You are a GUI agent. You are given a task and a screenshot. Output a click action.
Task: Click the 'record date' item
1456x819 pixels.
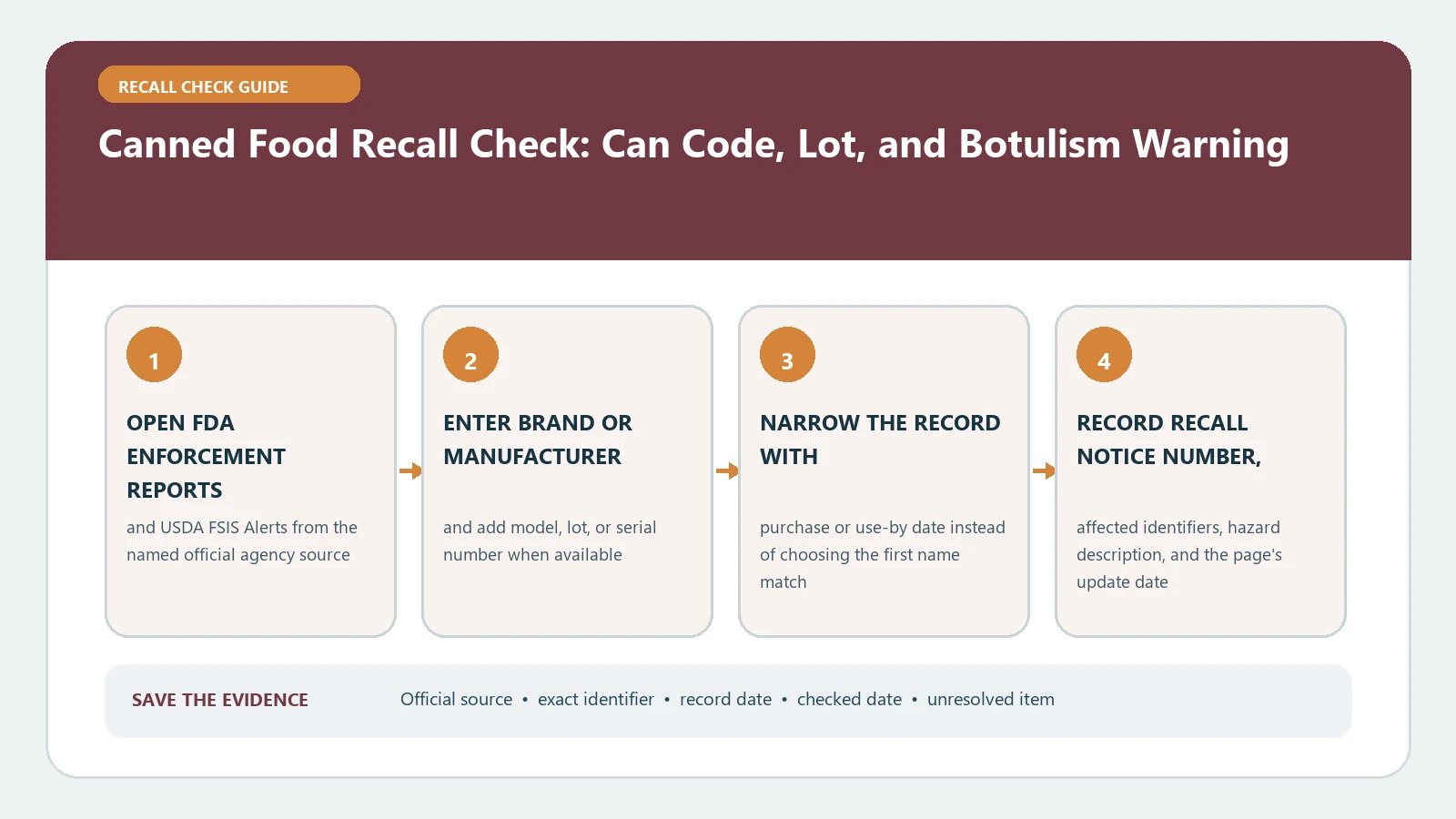coord(726,699)
